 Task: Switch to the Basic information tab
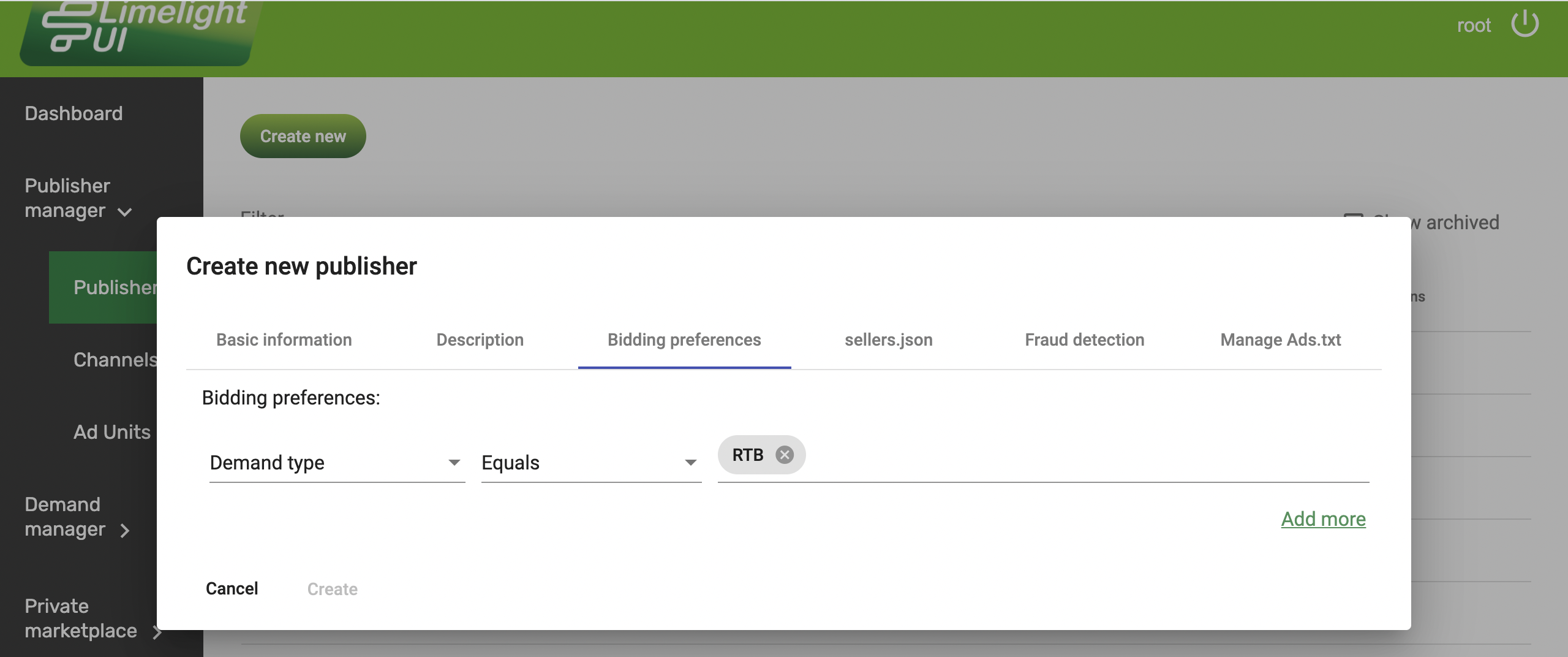point(284,340)
